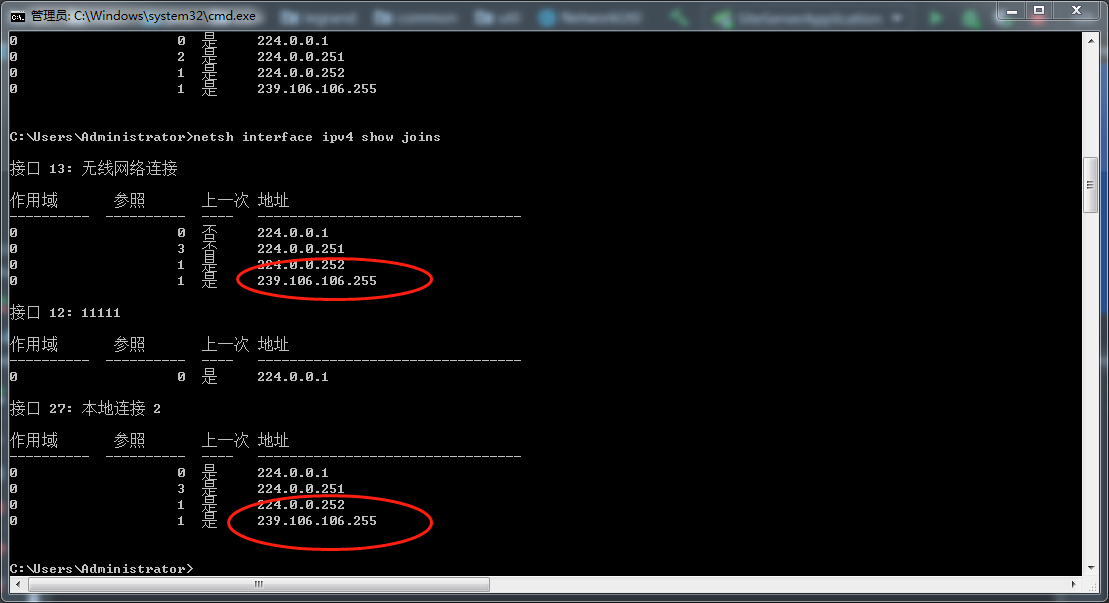The height and width of the screenshot is (603, 1109).
Task: Click the horizontal scrollbar thumb
Action: point(257,584)
